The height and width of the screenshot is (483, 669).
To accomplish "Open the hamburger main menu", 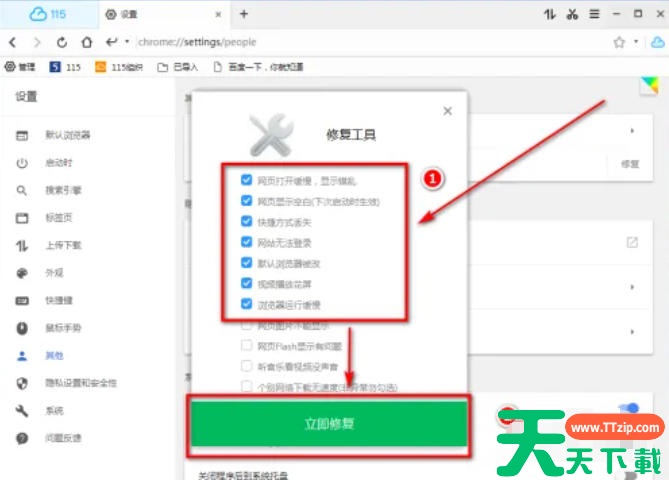I will 594,15.
